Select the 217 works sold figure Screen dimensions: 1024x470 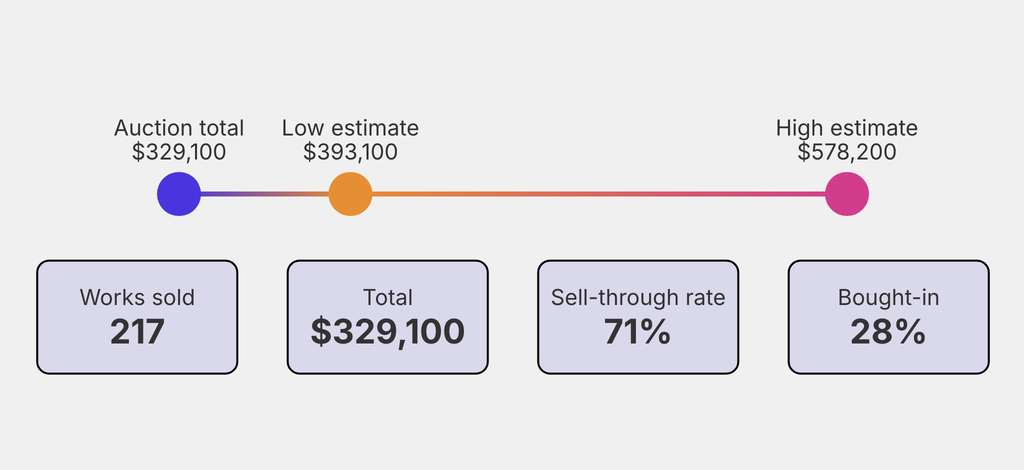click(x=137, y=331)
